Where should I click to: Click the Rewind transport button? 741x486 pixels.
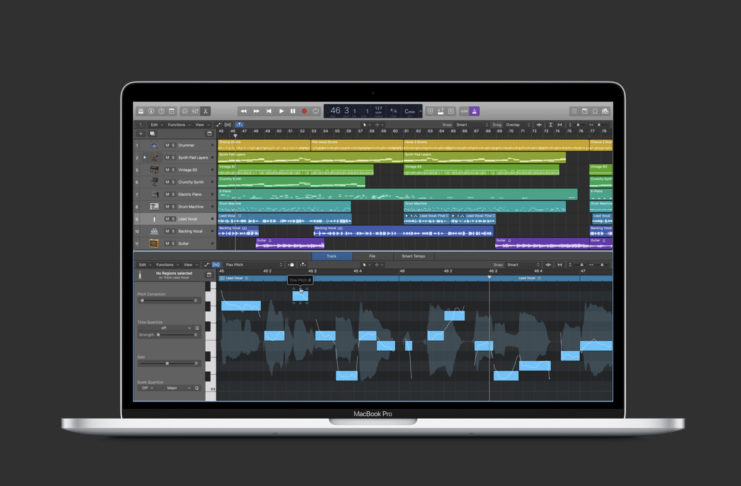[x=244, y=111]
